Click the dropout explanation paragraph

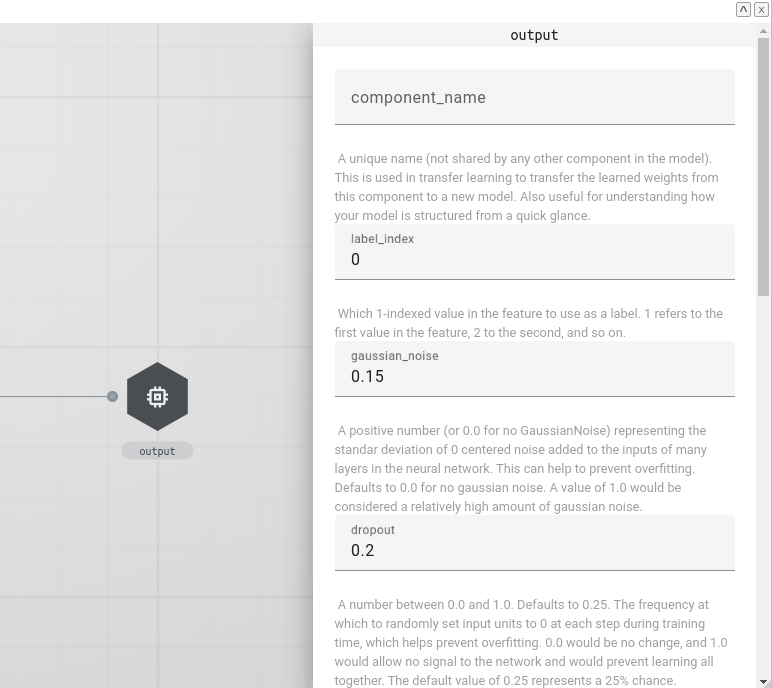pos(530,642)
